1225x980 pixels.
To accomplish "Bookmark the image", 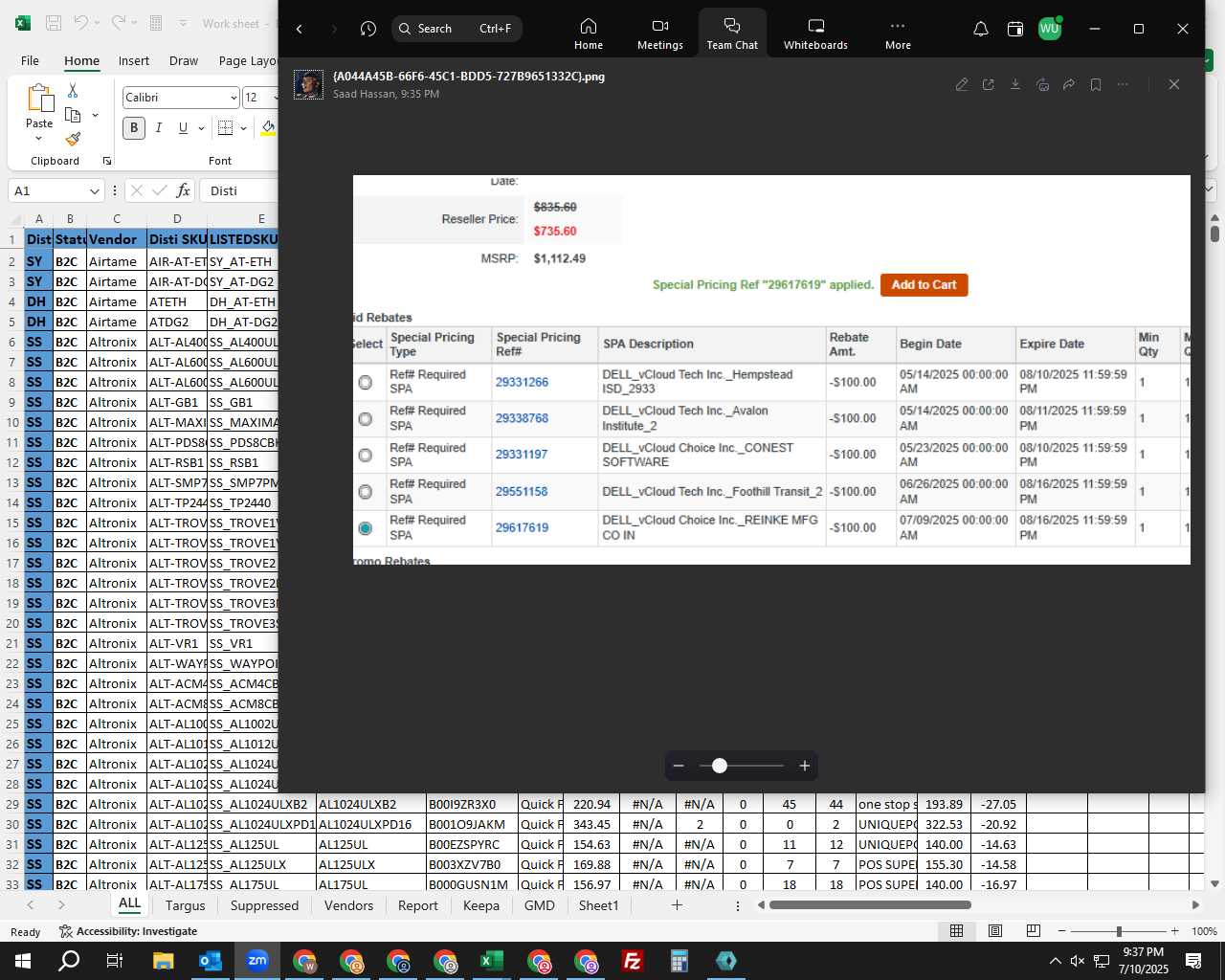I will 1096,84.
